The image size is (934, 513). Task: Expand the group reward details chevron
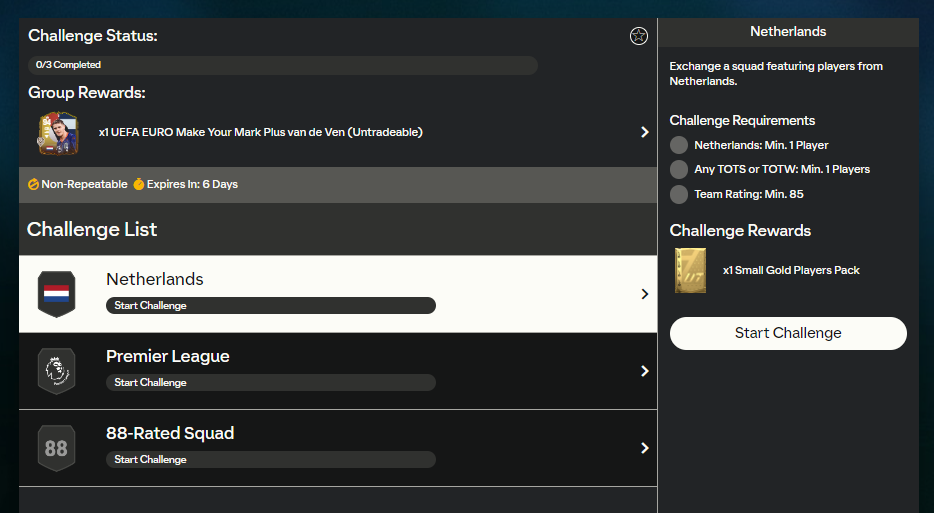click(645, 132)
